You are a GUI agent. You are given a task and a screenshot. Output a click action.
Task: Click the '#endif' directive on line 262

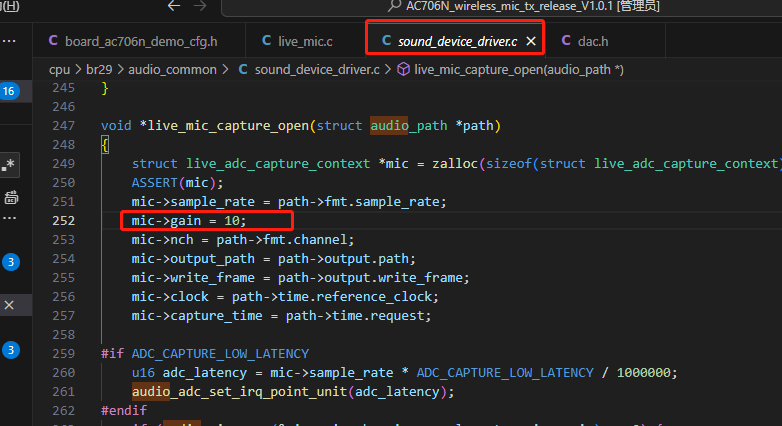124,411
